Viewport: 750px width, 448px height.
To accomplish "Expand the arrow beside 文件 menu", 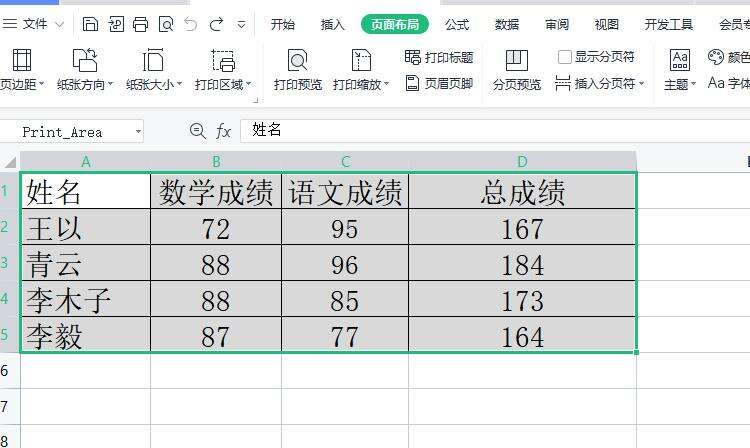I will tap(59, 24).
